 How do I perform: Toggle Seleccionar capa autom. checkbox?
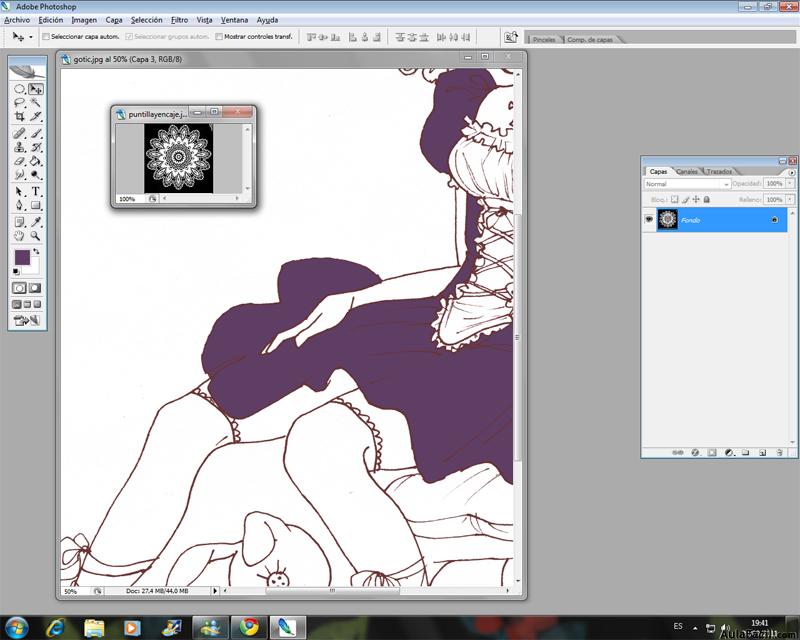pyautogui.click(x=46, y=37)
